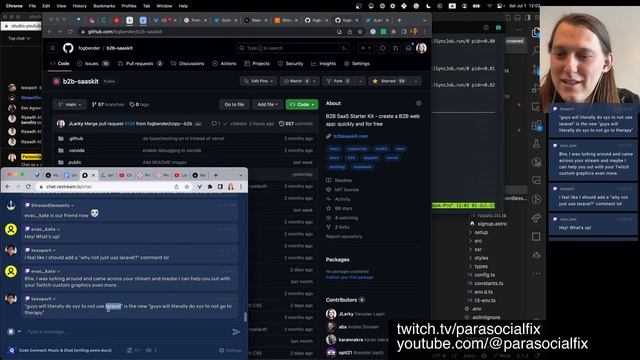Switch to Issues tab in repository
The height and width of the screenshot is (360, 640).
93,64
